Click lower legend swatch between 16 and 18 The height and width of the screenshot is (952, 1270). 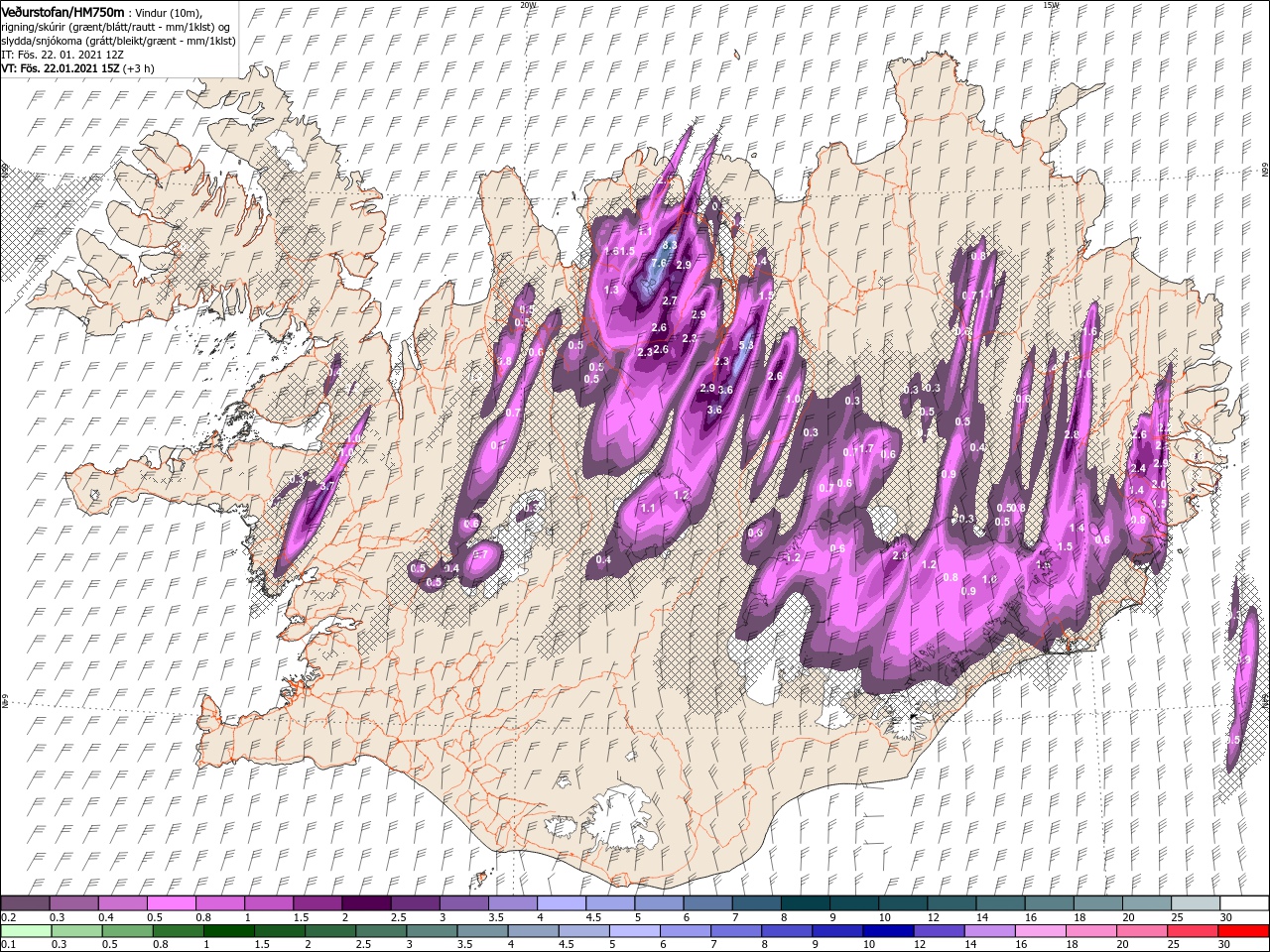pos(1041,931)
